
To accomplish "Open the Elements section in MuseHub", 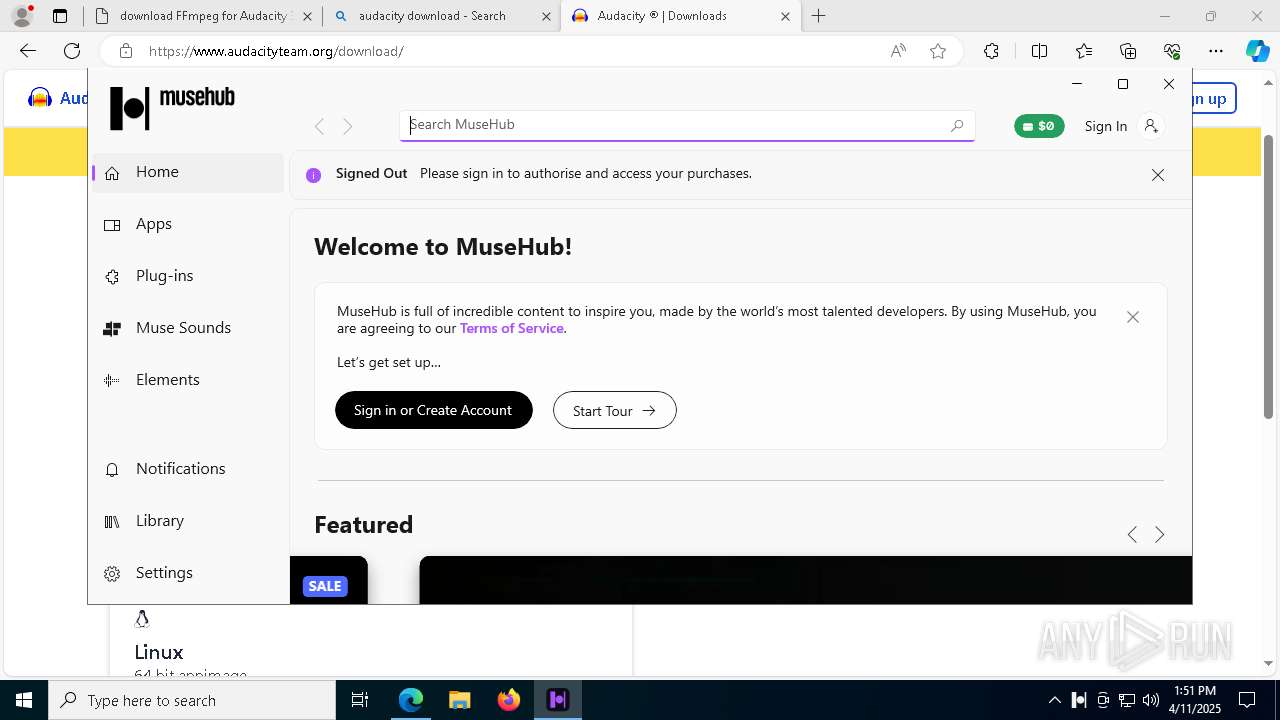I will tap(188, 380).
